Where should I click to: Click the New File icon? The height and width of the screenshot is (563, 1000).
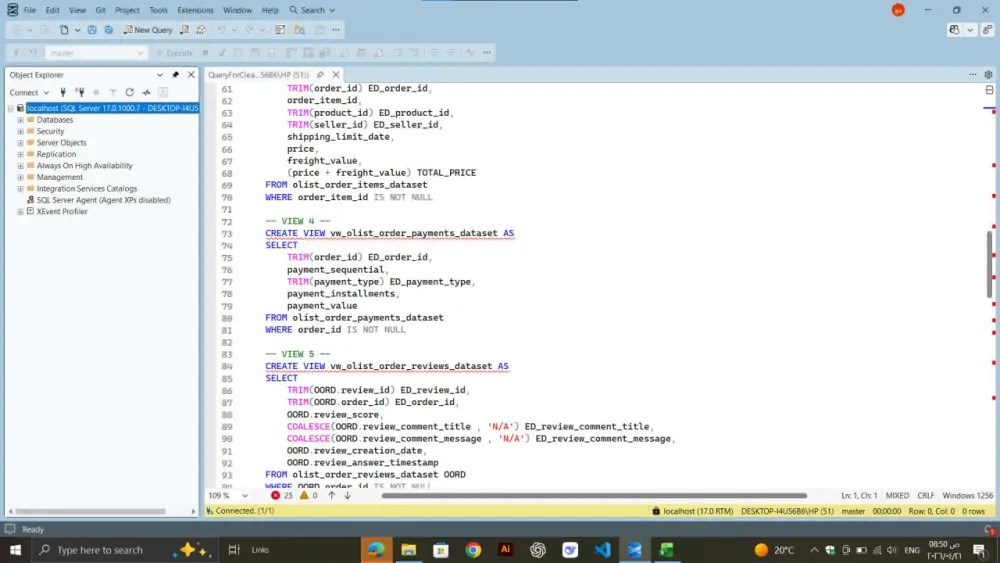pos(64,30)
